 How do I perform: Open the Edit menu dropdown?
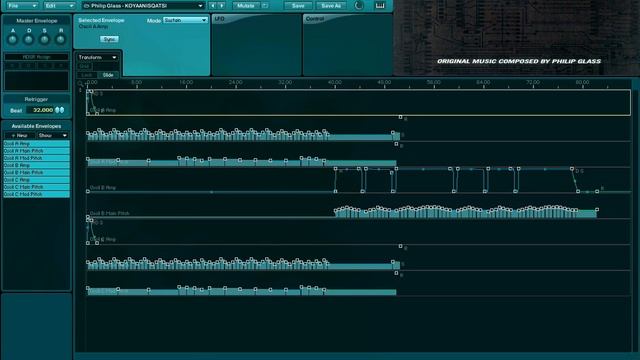click(x=60, y=6)
